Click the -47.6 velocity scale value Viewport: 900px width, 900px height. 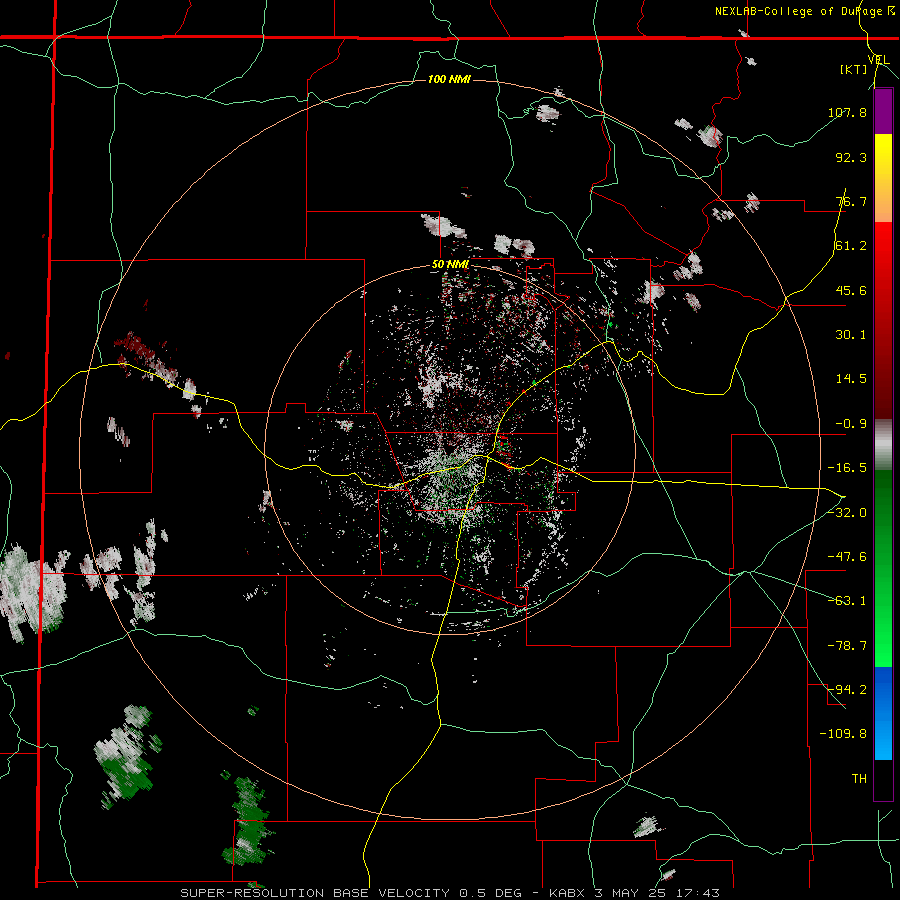click(847, 557)
